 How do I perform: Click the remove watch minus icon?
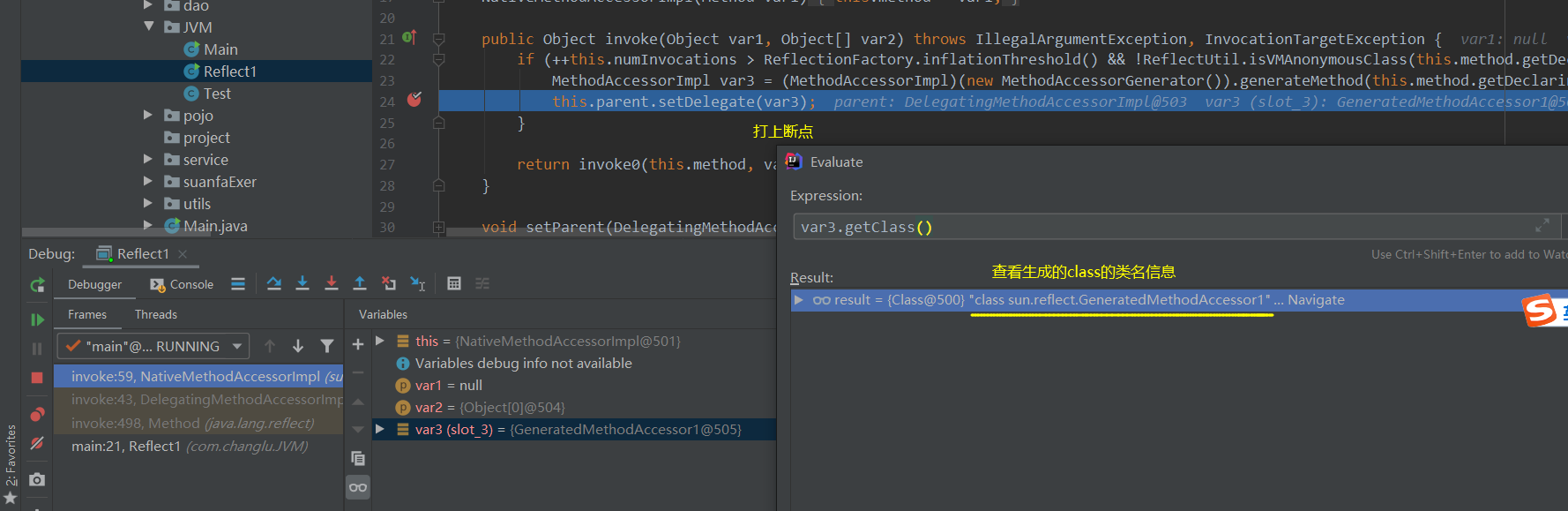[358, 372]
